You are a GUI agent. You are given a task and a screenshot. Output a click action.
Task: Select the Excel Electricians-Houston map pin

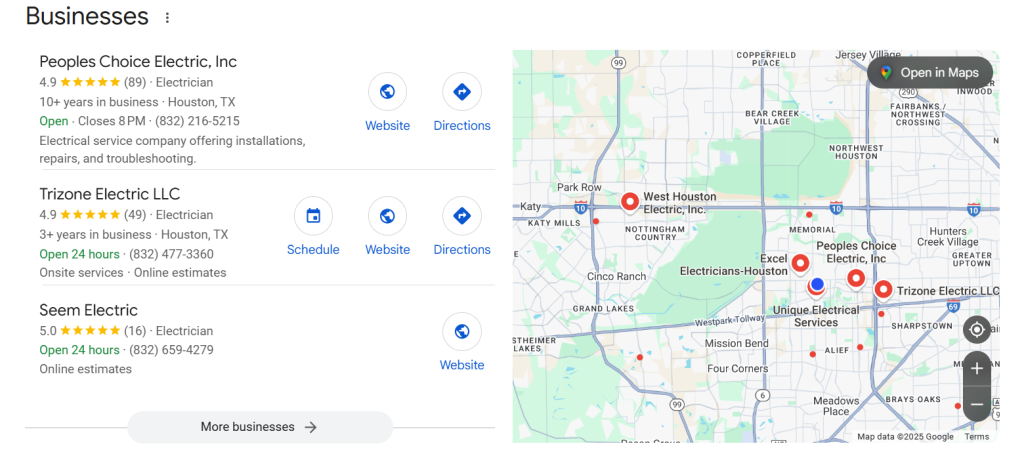801,265
